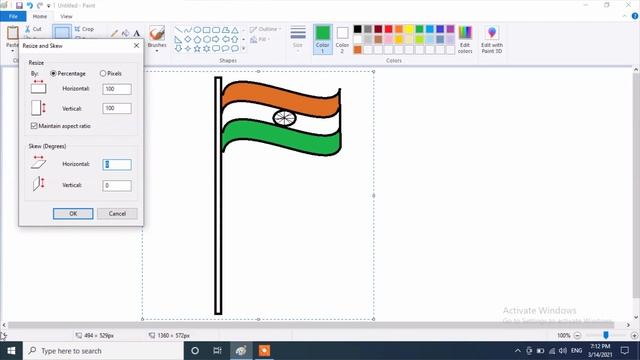
Task: Click Cancel in Resize and Skew
Action: (117, 213)
